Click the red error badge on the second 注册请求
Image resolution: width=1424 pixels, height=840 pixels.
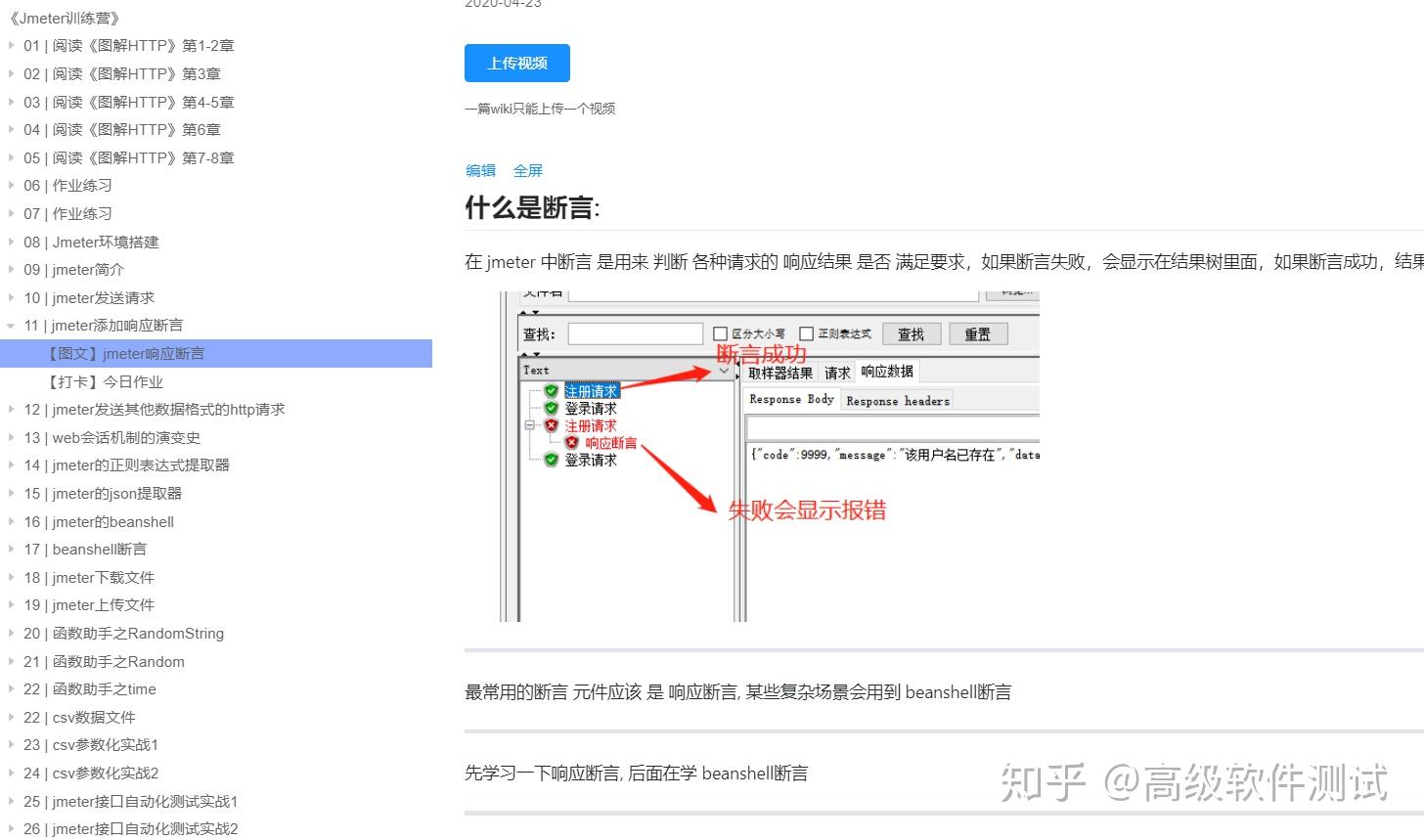[552, 425]
